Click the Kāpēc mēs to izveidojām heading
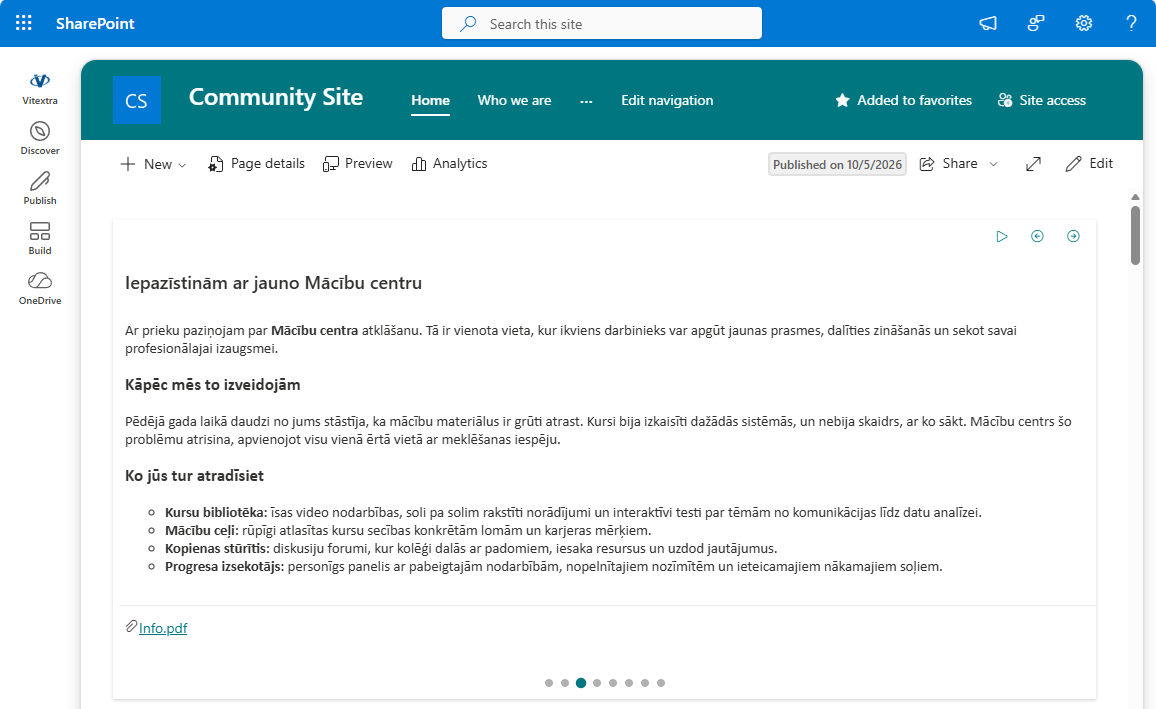The width and height of the screenshot is (1156, 709). tap(212, 385)
